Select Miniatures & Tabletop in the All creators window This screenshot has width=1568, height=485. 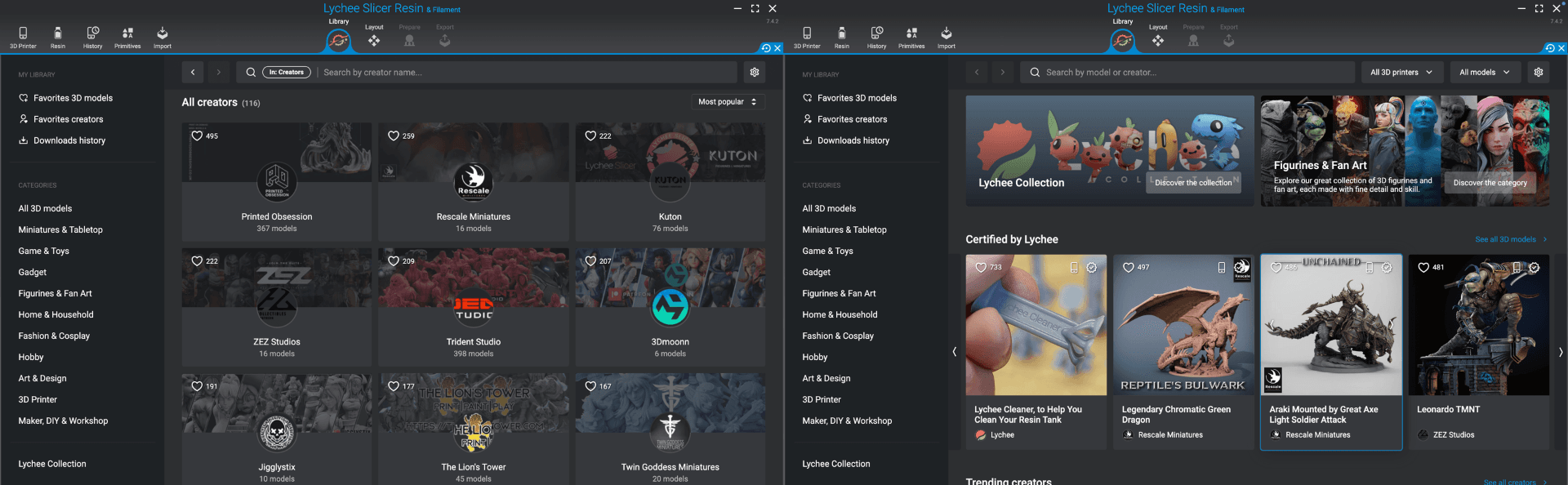point(60,229)
